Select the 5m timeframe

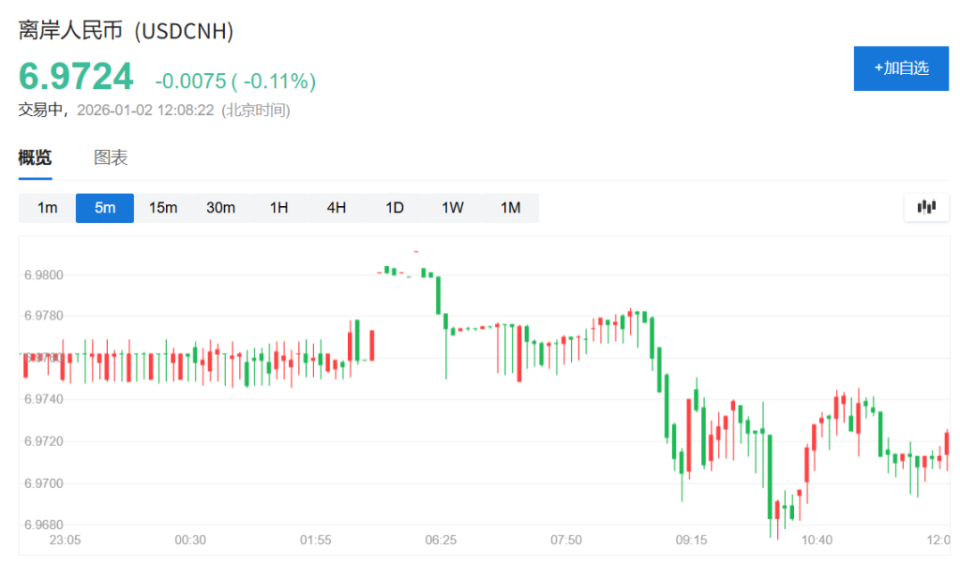click(x=105, y=208)
